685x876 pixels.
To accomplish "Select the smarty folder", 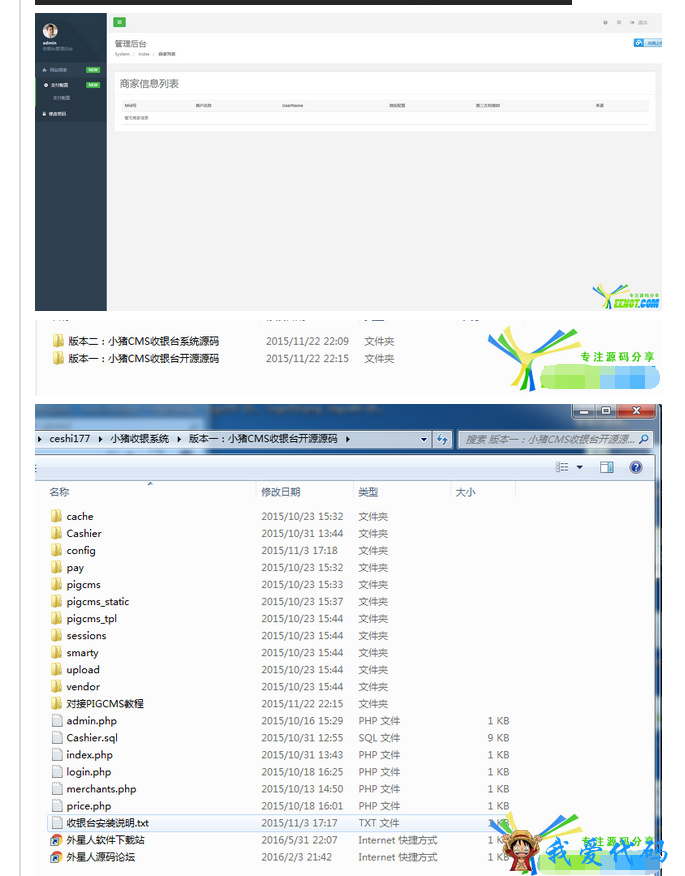I will pos(74,653).
